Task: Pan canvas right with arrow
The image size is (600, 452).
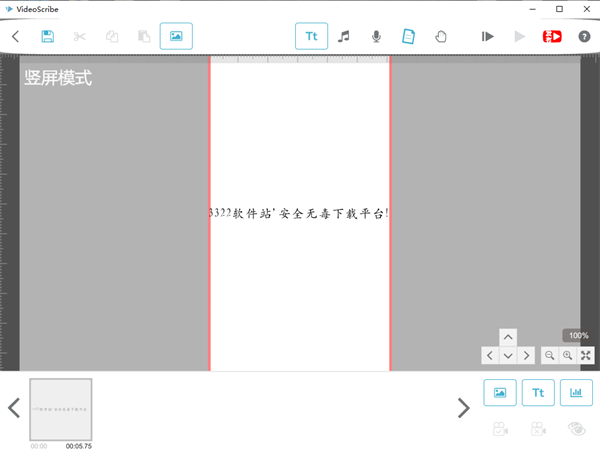Action: coord(526,355)
